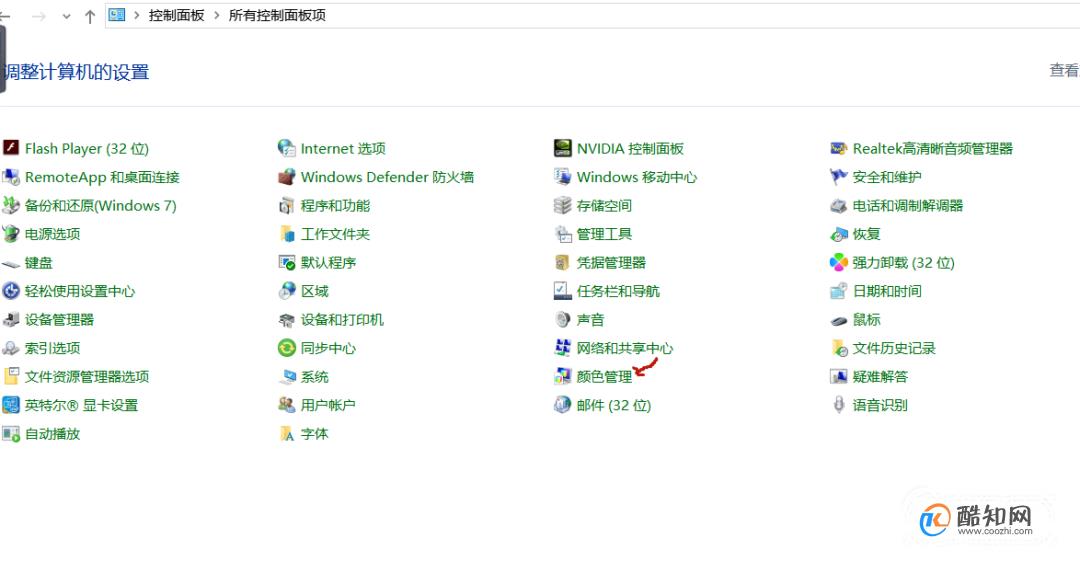Open the 备份和还原(Windows 7) icon

[x=11, y=205]
